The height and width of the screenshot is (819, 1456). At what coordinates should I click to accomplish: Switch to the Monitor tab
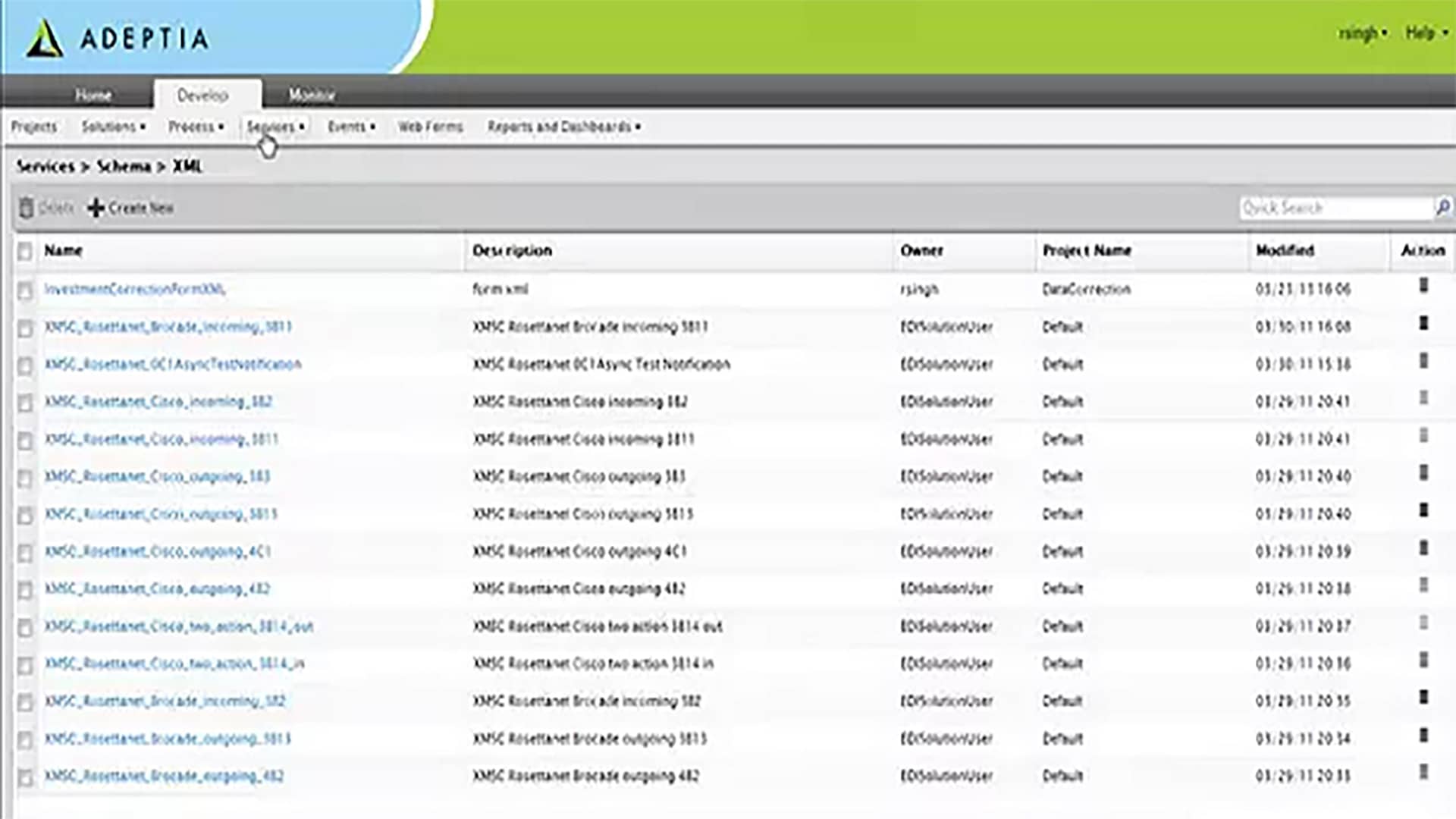[x=311, y=95]
